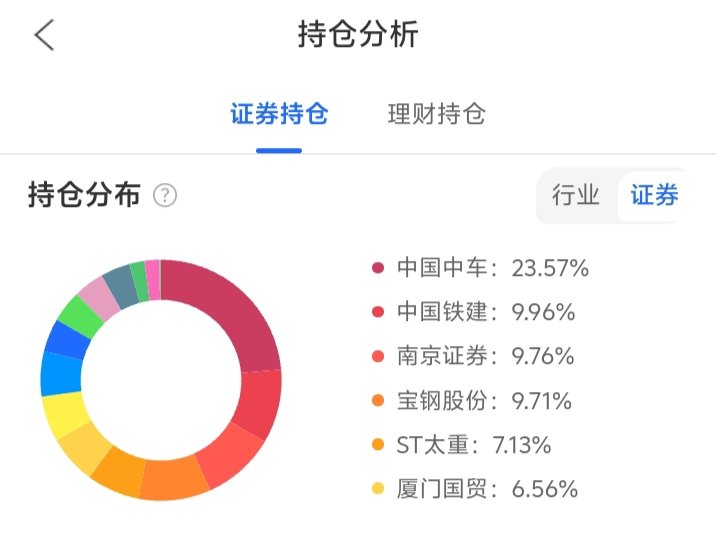
Task: Click the yellow donut chart segment
Action: pos(64,416)
